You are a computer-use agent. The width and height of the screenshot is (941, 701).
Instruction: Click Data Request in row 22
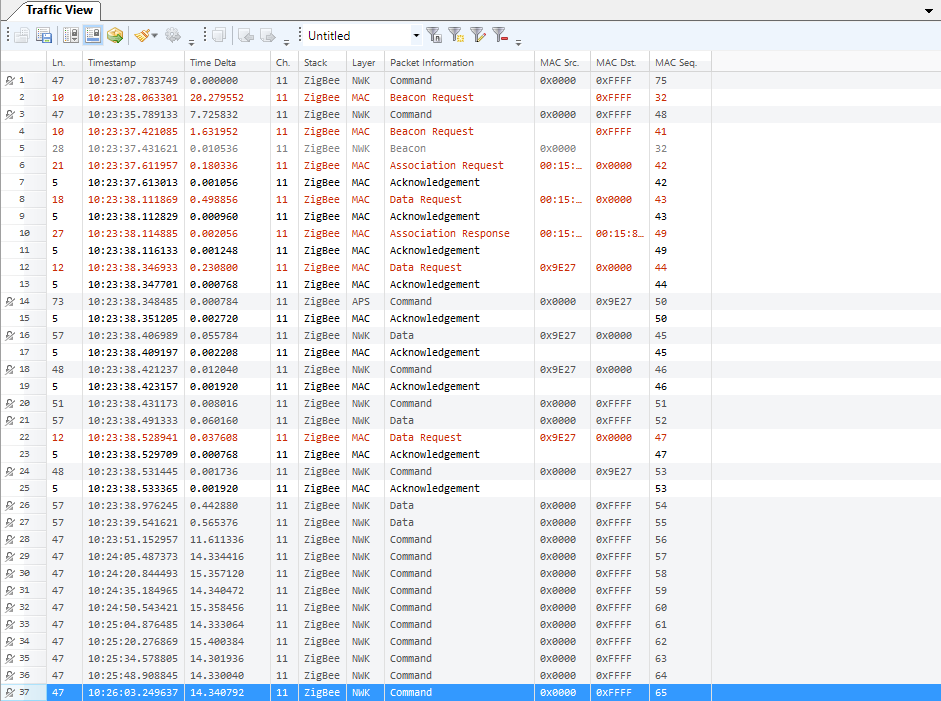425,438
